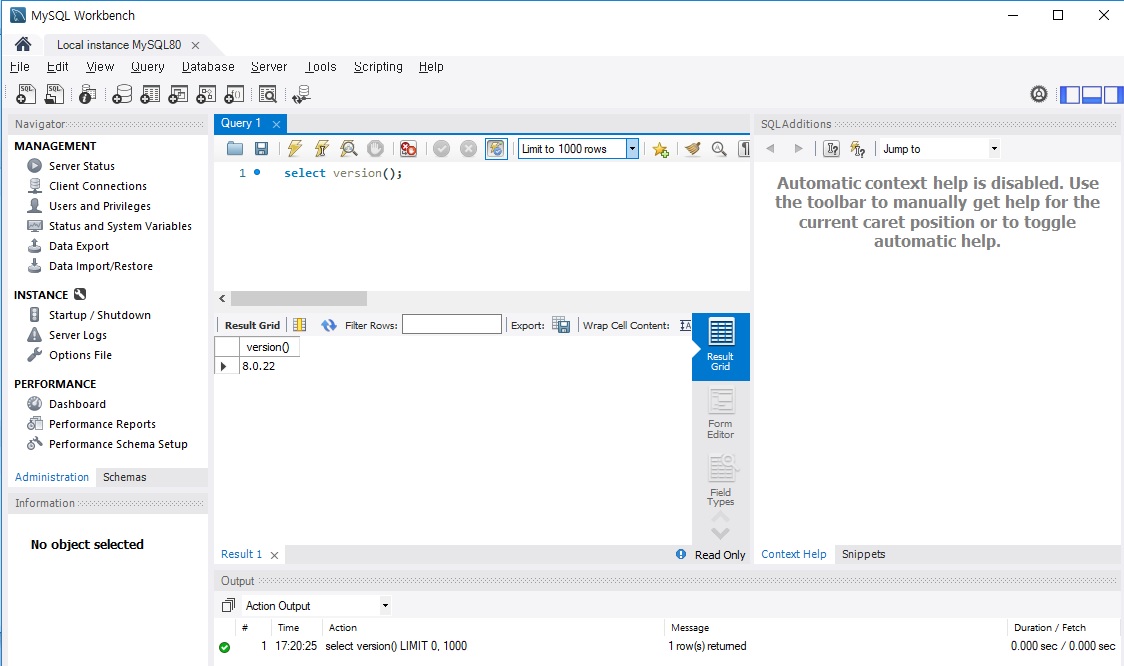The height and width of the screenshot is (666, 1124).
Task: Open Data Export page
Action: click(79, 246)
